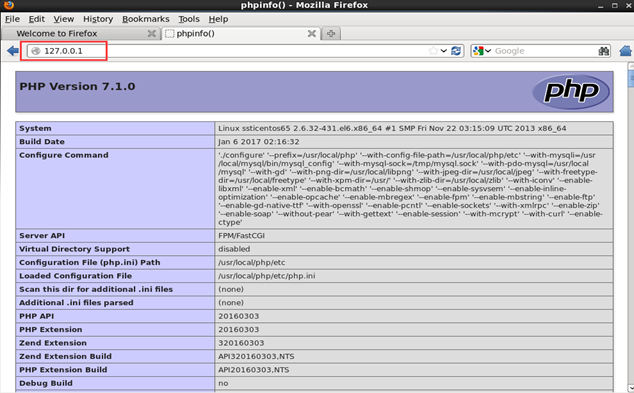Click the Virtual Directory Support disabled value
The width and height of the screenshot is (634, 393).
[x=234, y=249]
